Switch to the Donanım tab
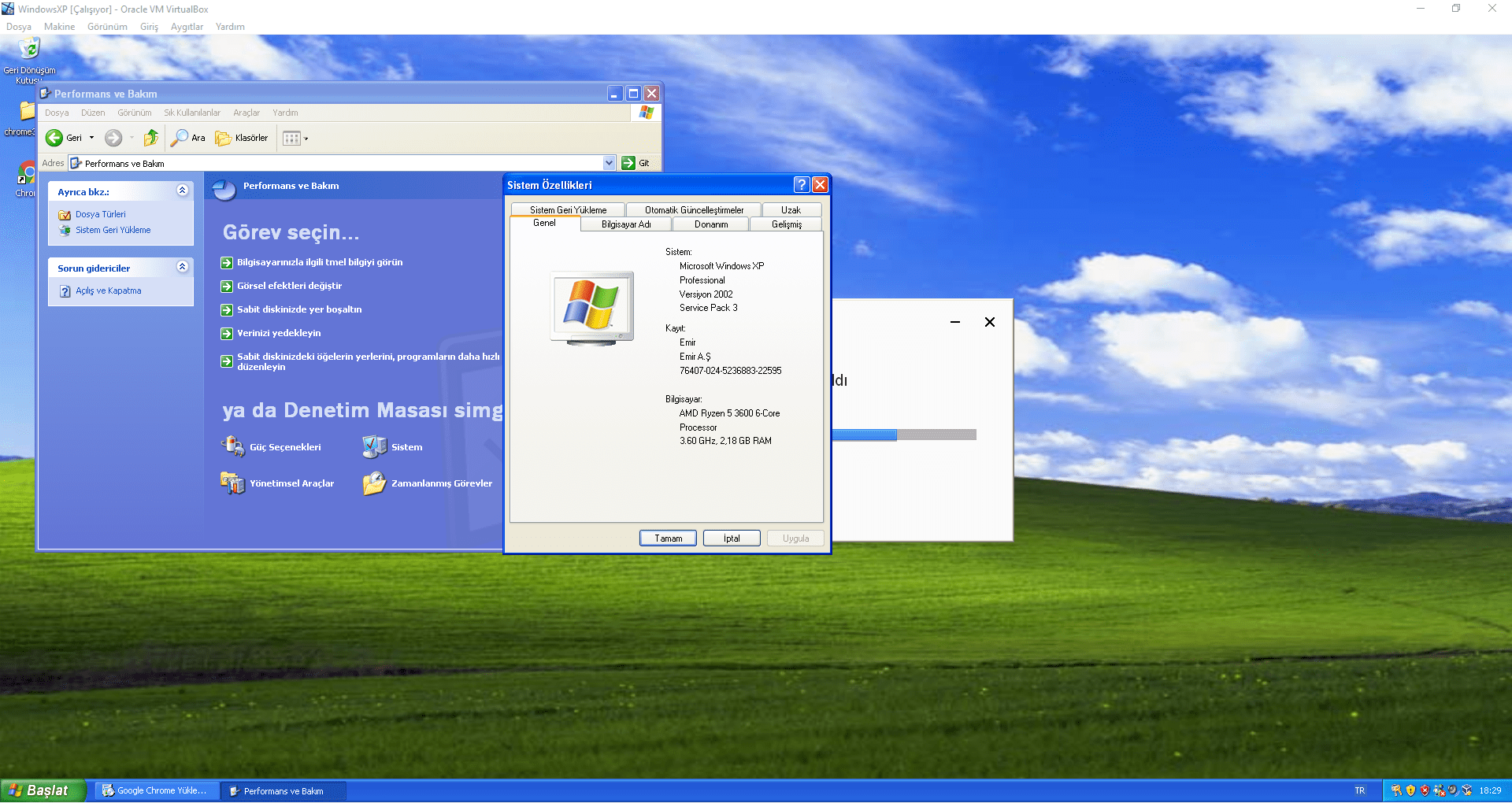Image resolution: width=1512 pixels, height=803 pixels. (711, 224)
